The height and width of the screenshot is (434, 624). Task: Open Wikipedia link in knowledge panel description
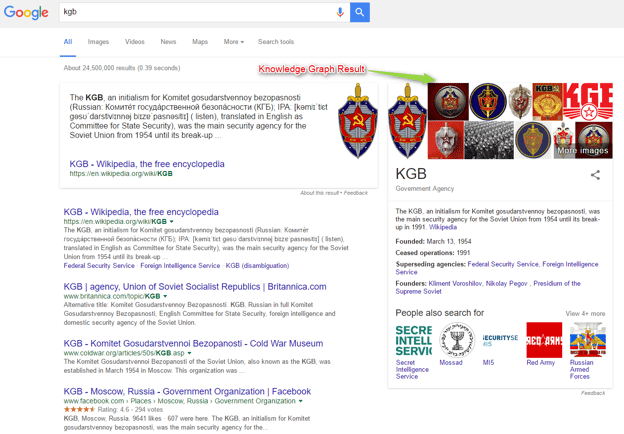[443, 227]
